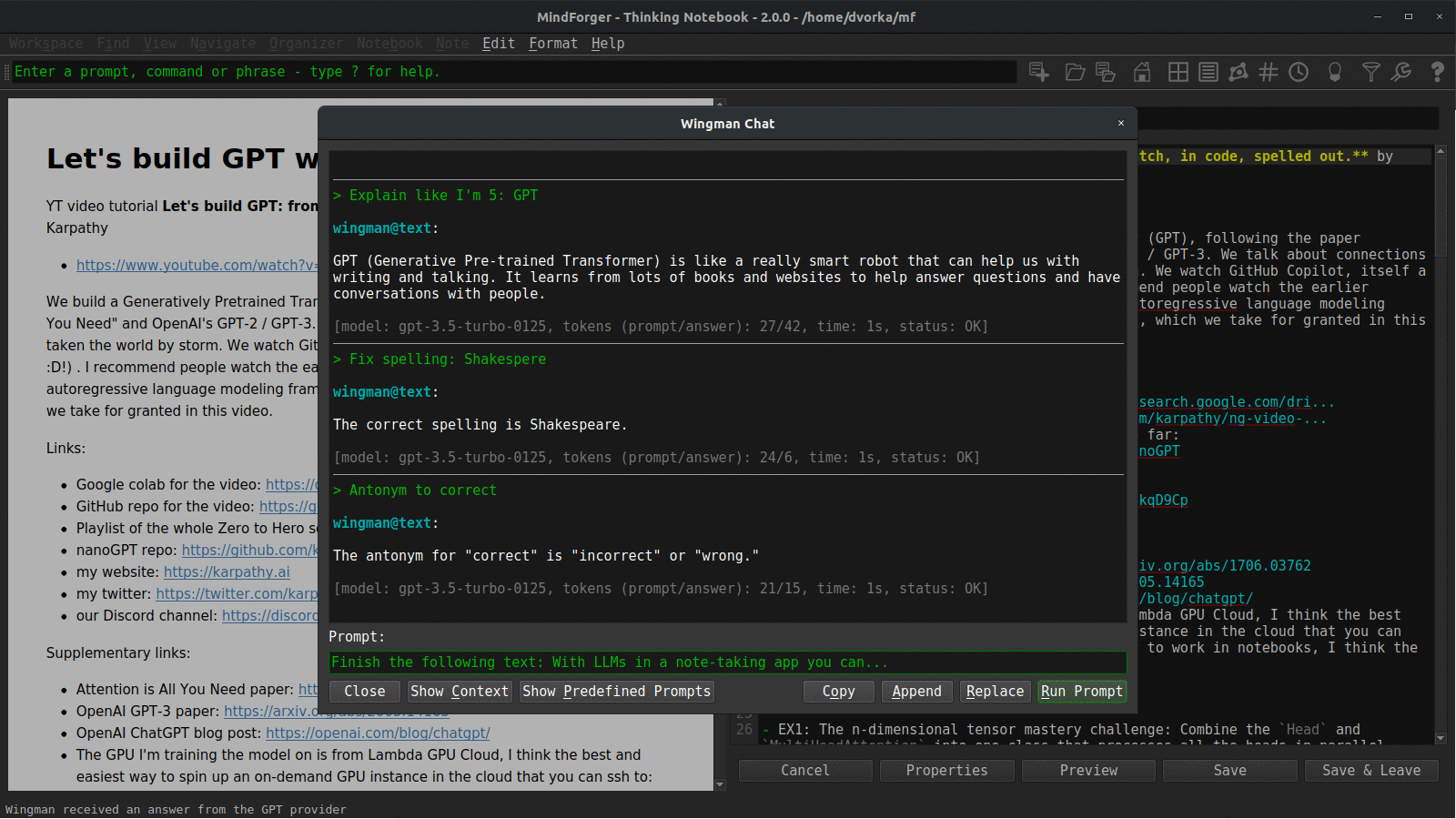Image resolution: width=1456 pixels, height=819 pixels.
Task: Open the Help menu
Action: (x=608, y=44)
